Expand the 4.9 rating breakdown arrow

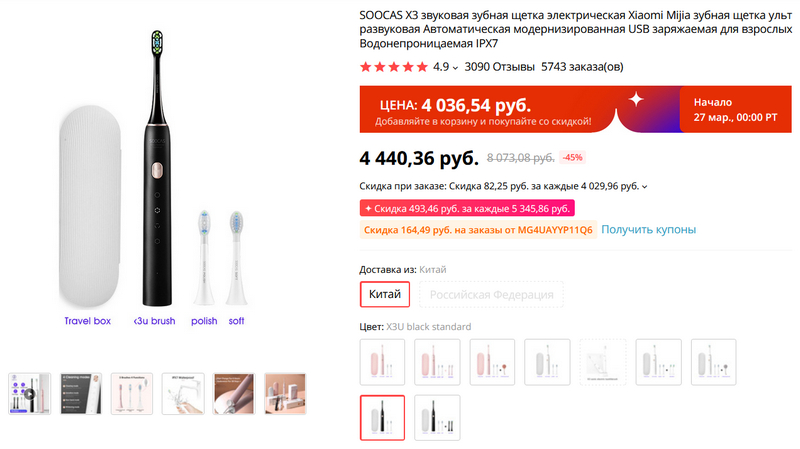tap(456, 68)
